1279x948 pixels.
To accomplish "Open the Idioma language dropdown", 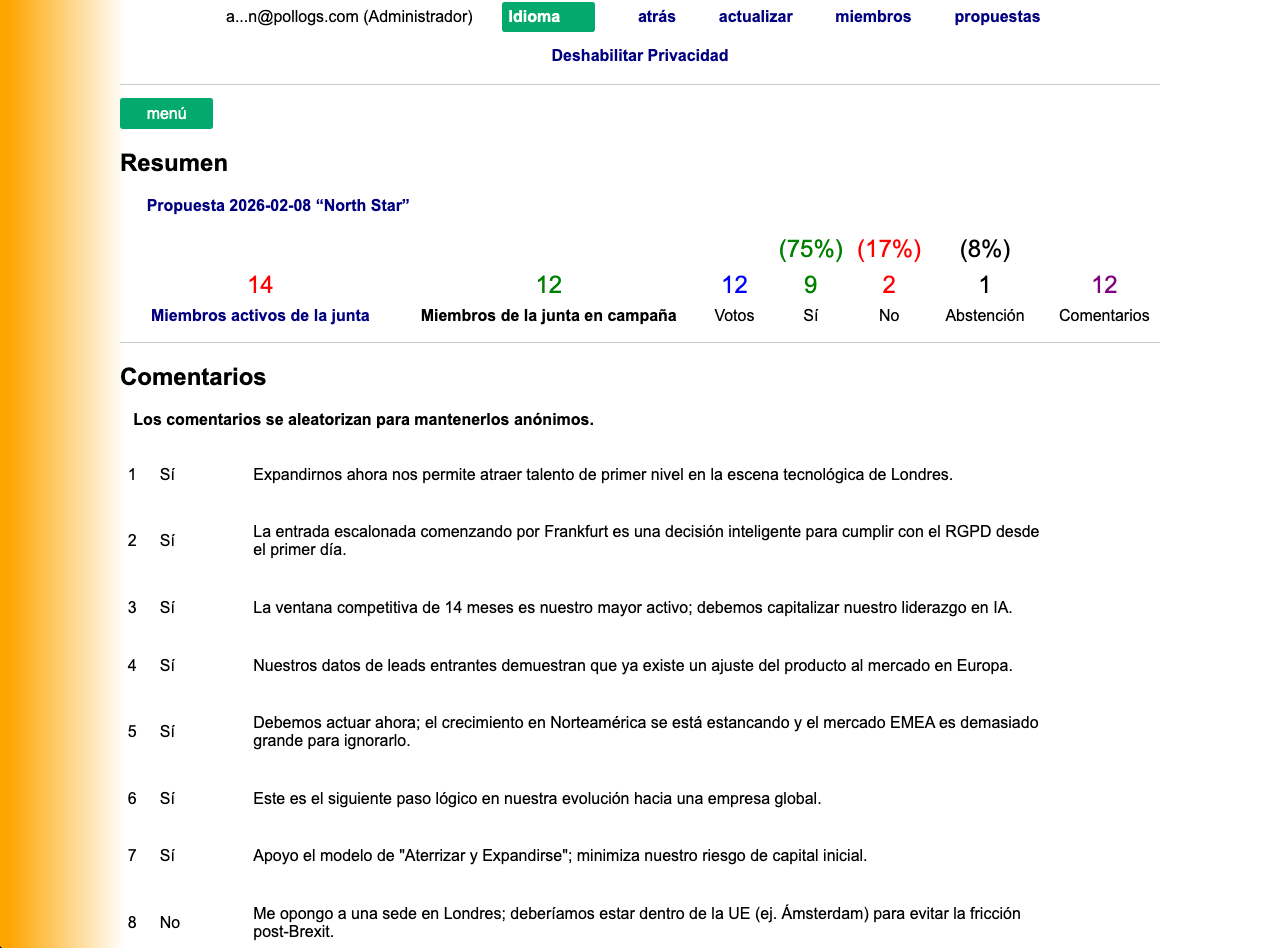I will point(548,17).
